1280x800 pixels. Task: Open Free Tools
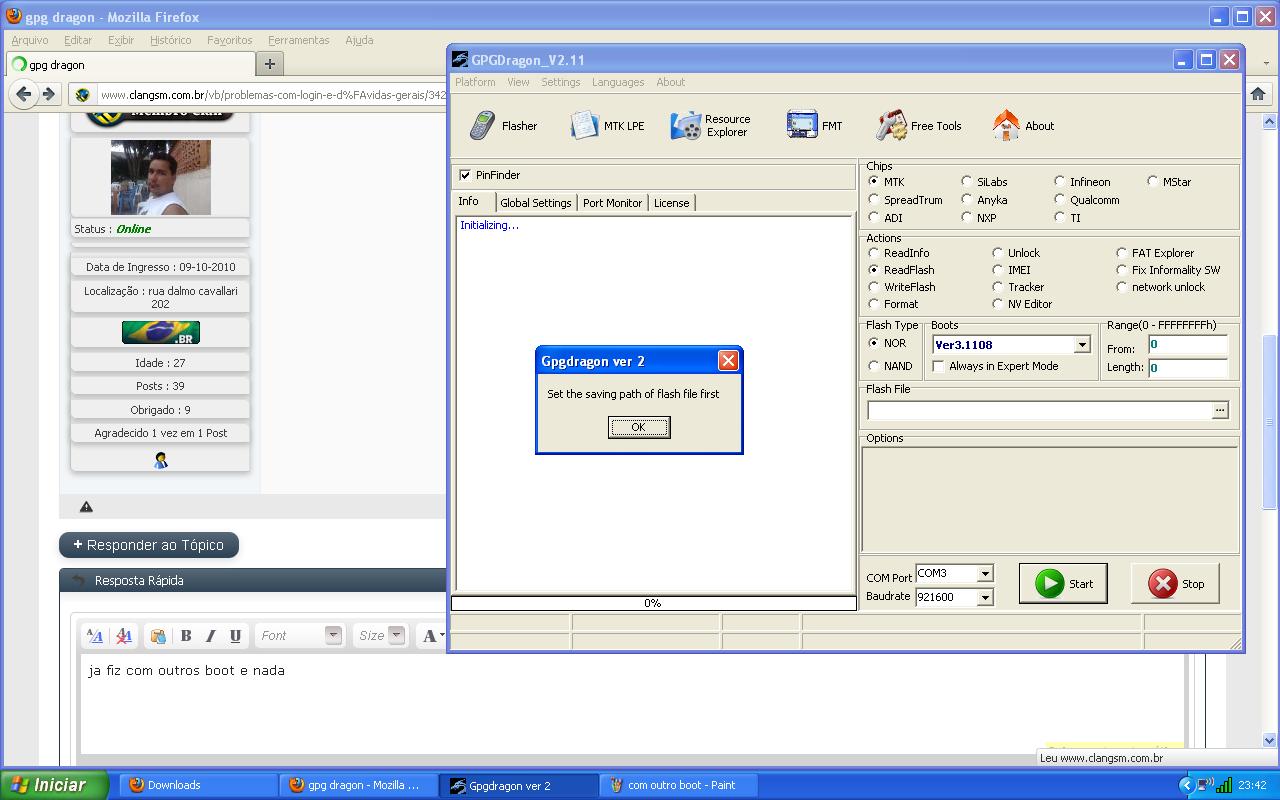(919, 126)
